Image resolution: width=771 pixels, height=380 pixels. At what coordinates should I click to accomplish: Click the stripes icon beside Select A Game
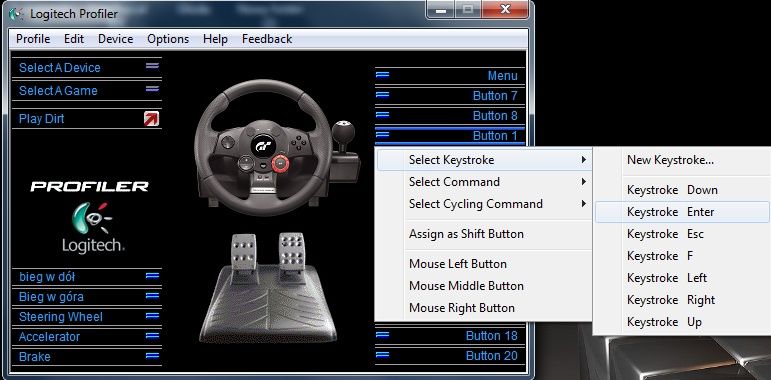(x=152, y=88)
